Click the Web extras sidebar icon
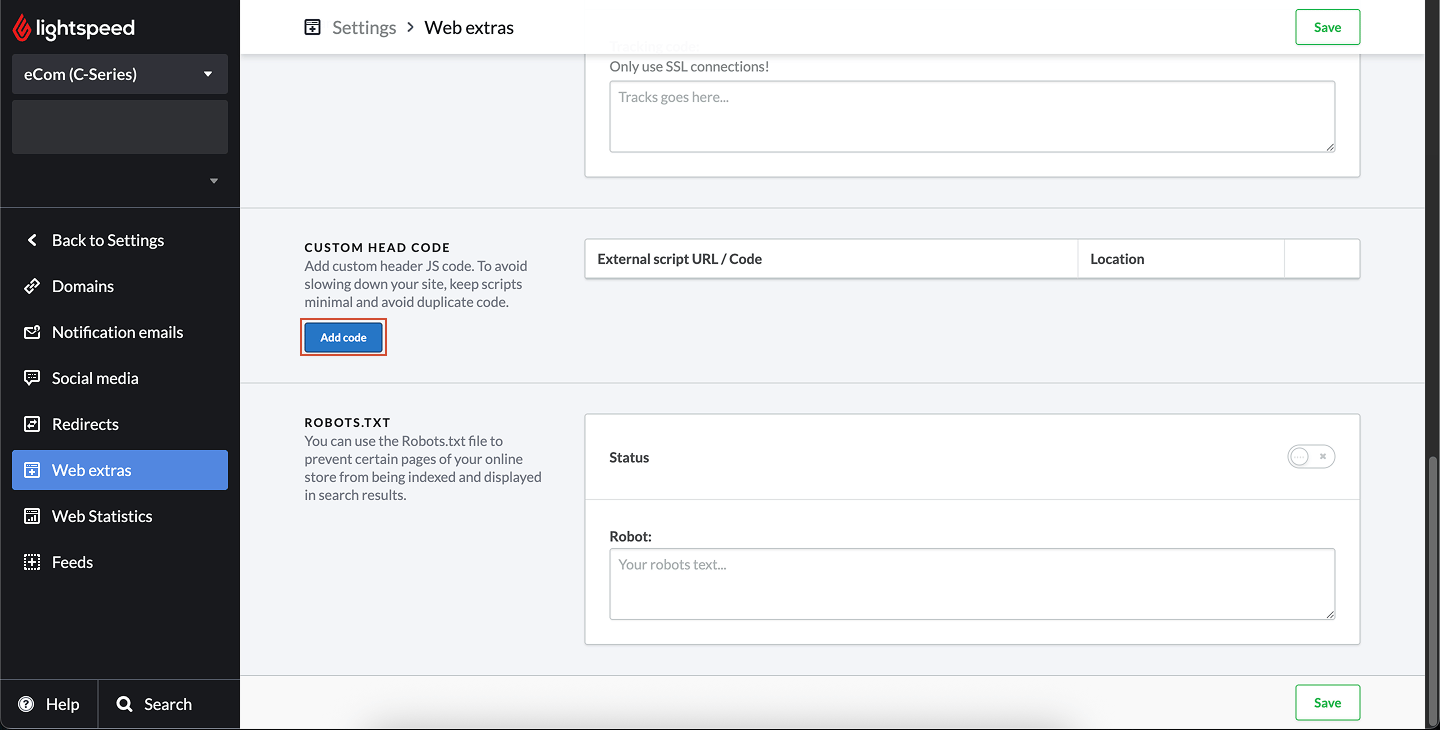Screen dimensions: 1440x730 [32, 470]
